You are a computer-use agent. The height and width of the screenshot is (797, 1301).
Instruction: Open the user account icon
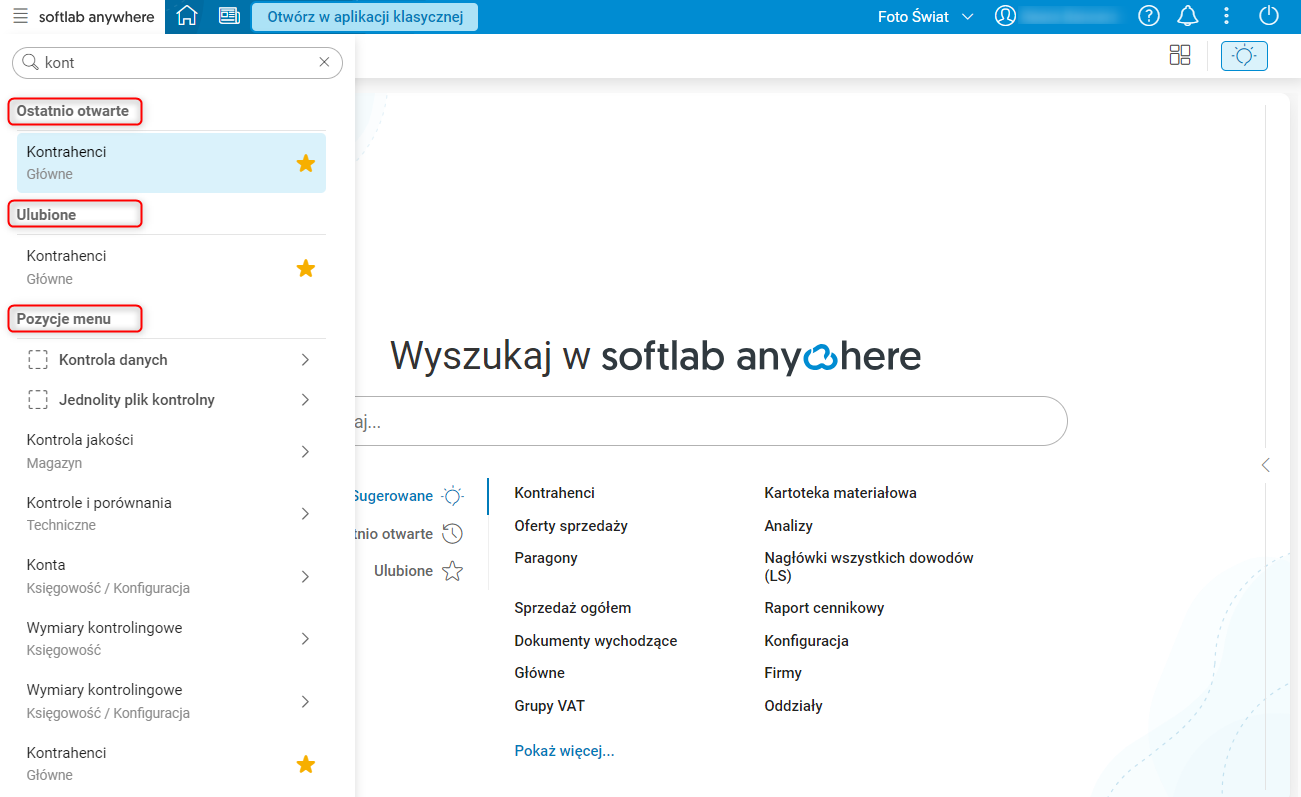[1005, 16]
